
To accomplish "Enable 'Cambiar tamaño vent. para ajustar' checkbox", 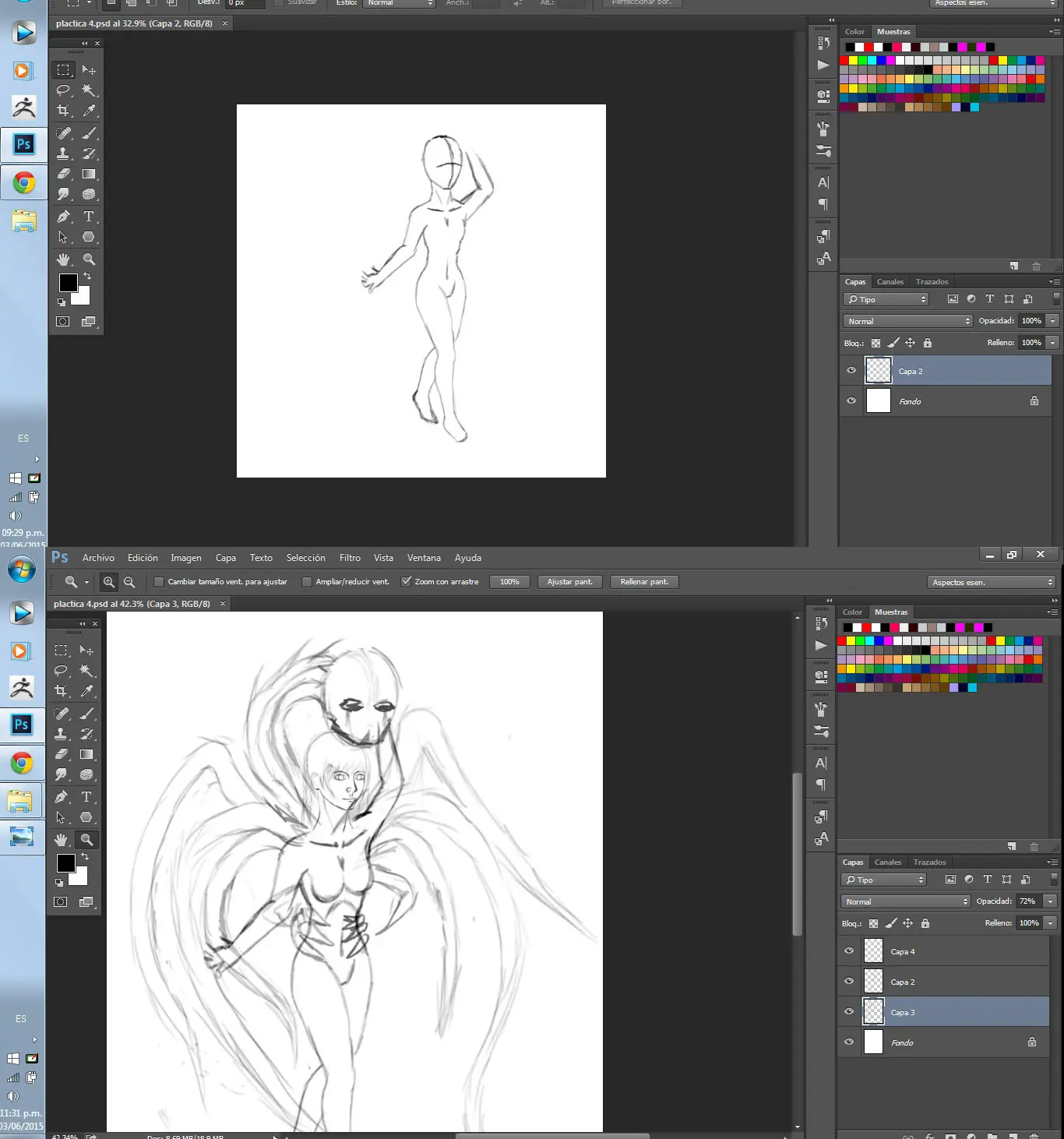I will pos(159,582).
